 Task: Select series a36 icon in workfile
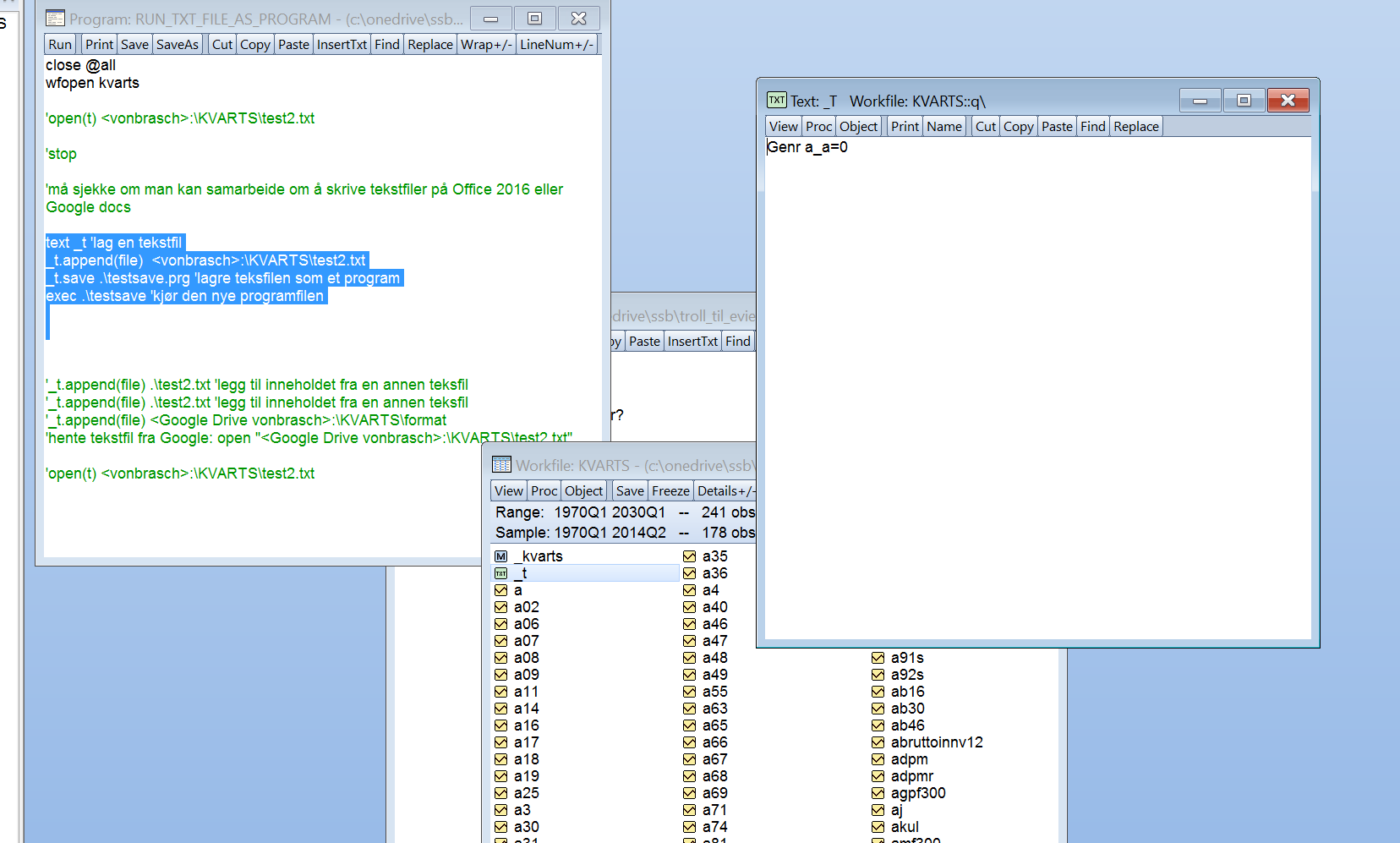[x=690, y=573]
